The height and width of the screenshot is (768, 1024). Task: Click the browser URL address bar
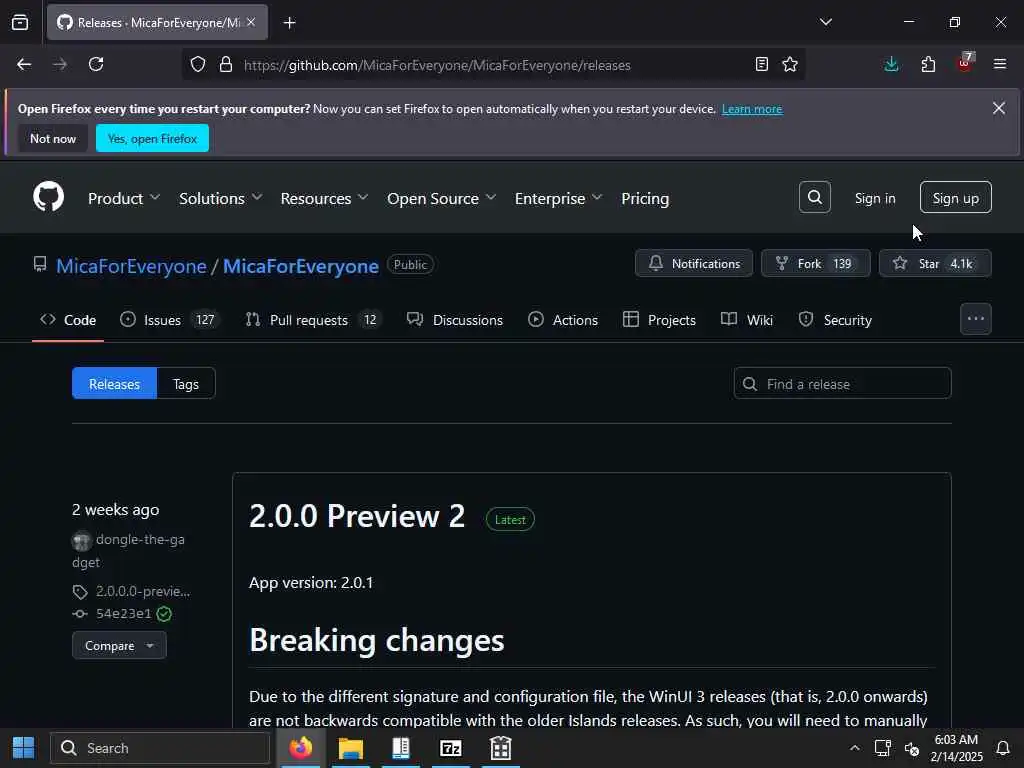coord(493,65)
